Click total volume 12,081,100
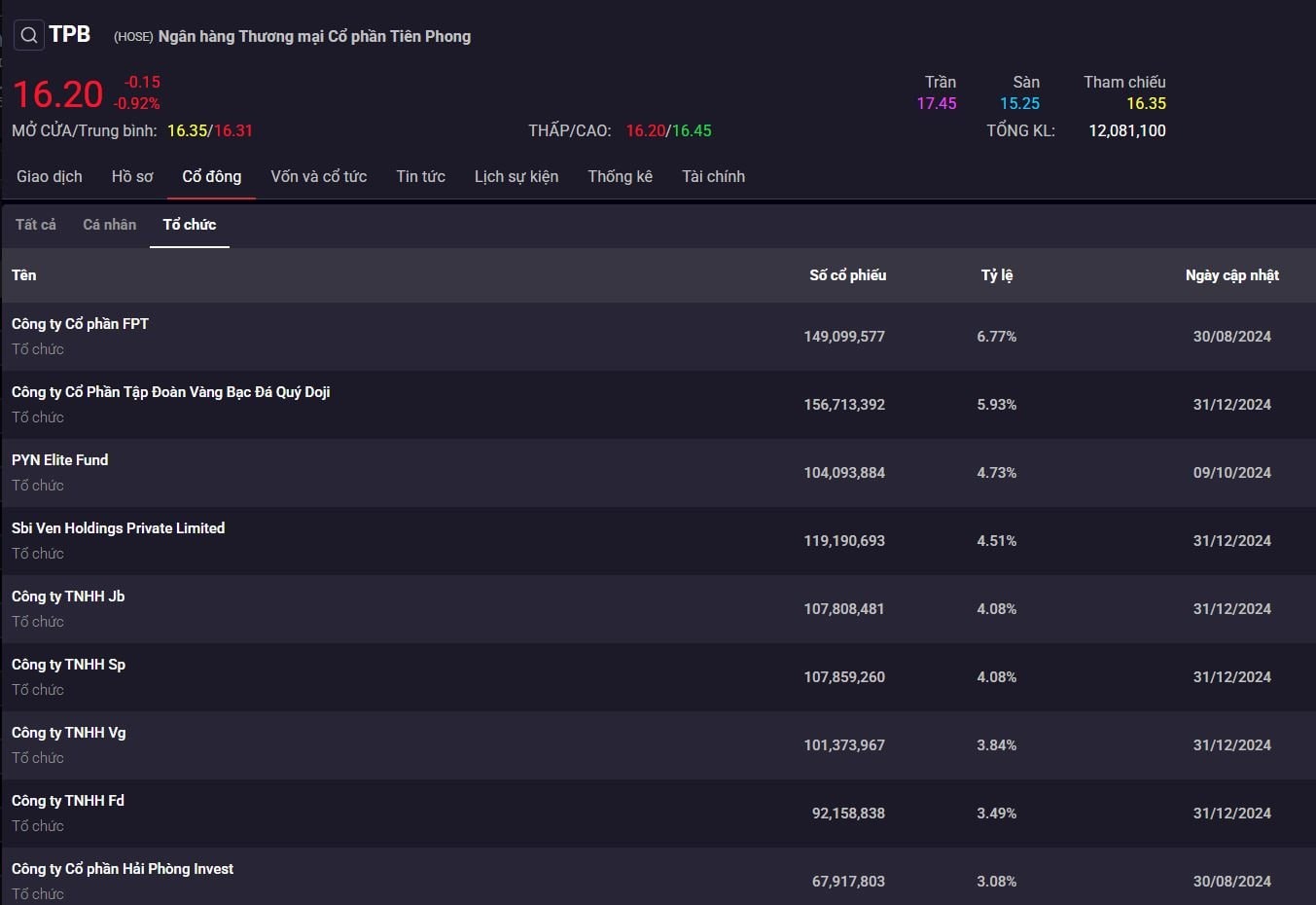The width and height of the screenshot is (1316, 905). [x=1127, y=131]
